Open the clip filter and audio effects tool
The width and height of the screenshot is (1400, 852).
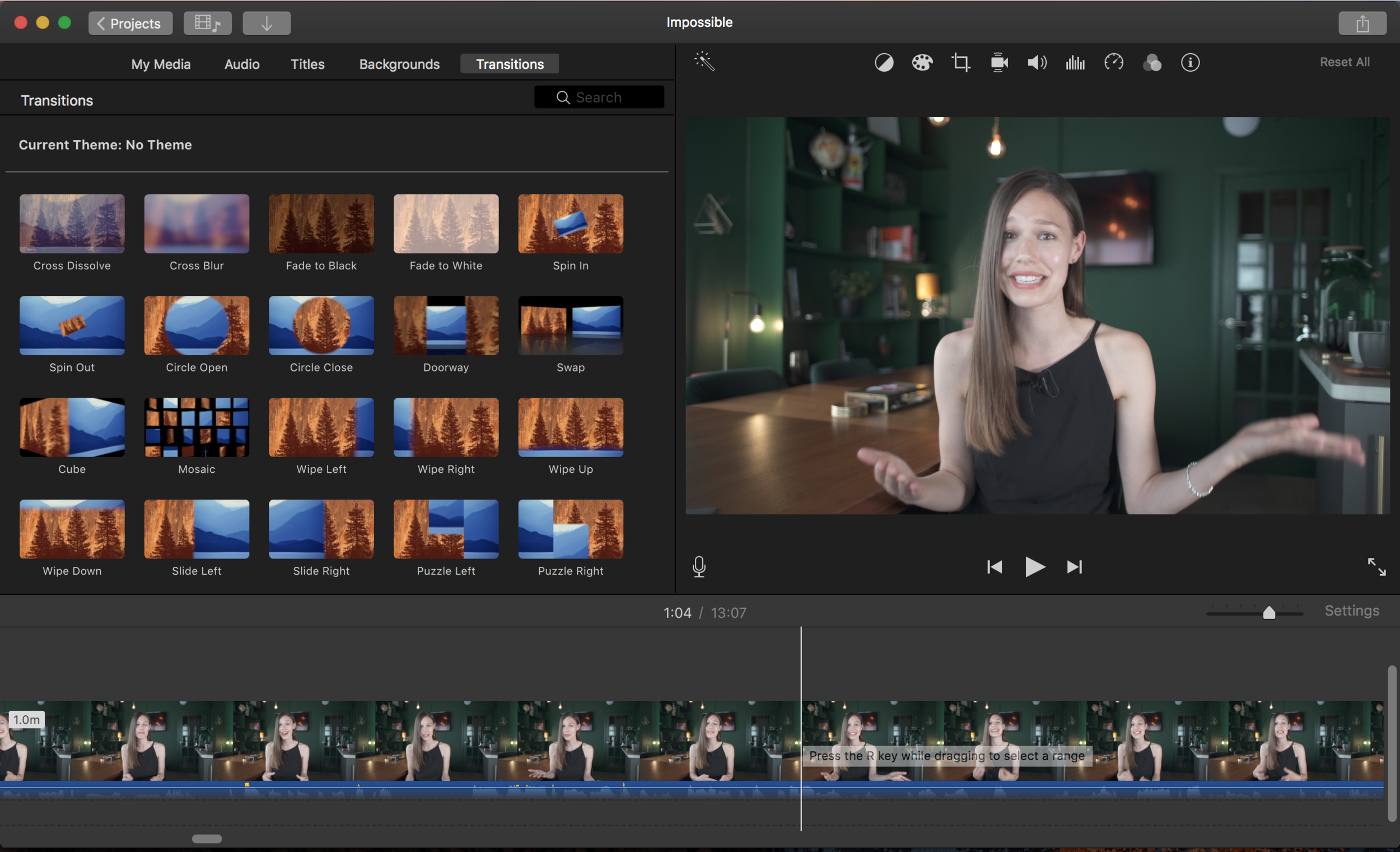[1152, 62]
